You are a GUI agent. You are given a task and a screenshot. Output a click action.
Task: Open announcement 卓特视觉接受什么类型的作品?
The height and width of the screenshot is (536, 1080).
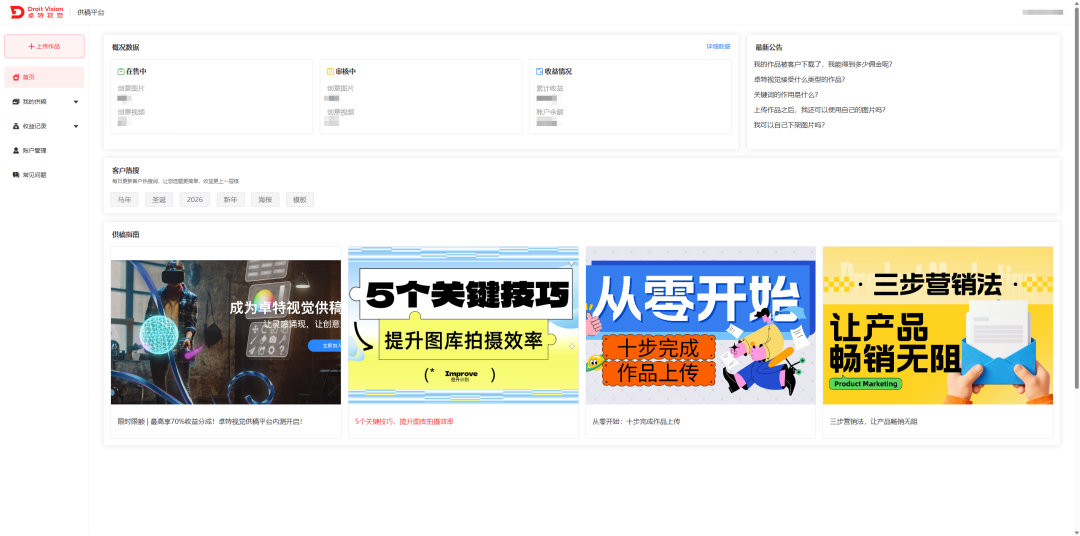[x=800, y=79]
